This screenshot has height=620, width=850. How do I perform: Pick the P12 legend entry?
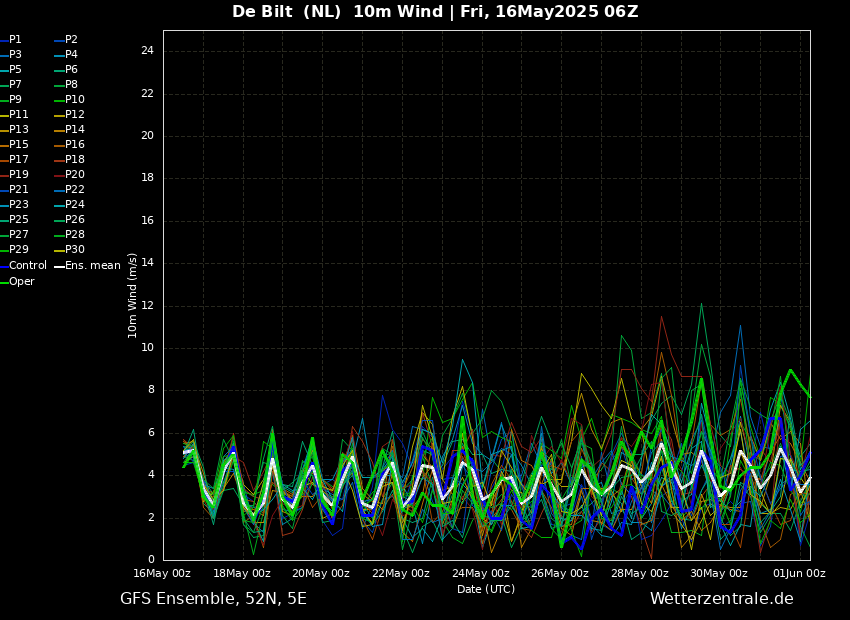point(75,115)
